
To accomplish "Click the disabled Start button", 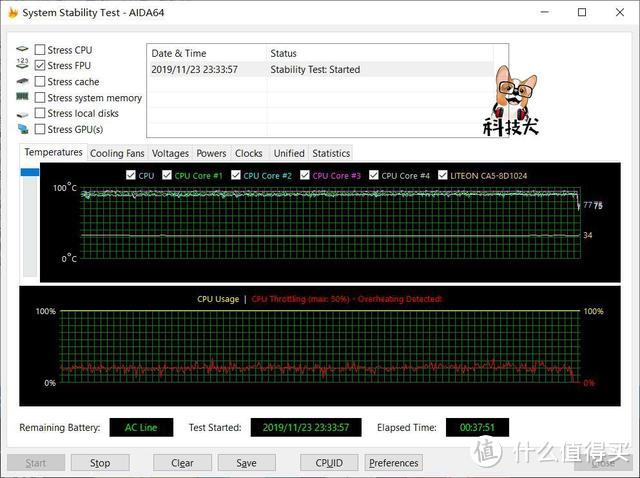I will [36, 463].
